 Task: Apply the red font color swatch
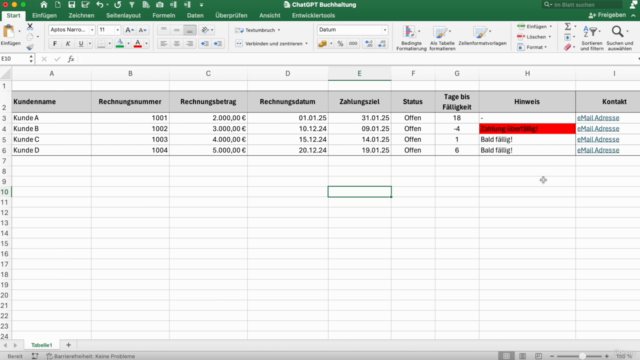138,44
